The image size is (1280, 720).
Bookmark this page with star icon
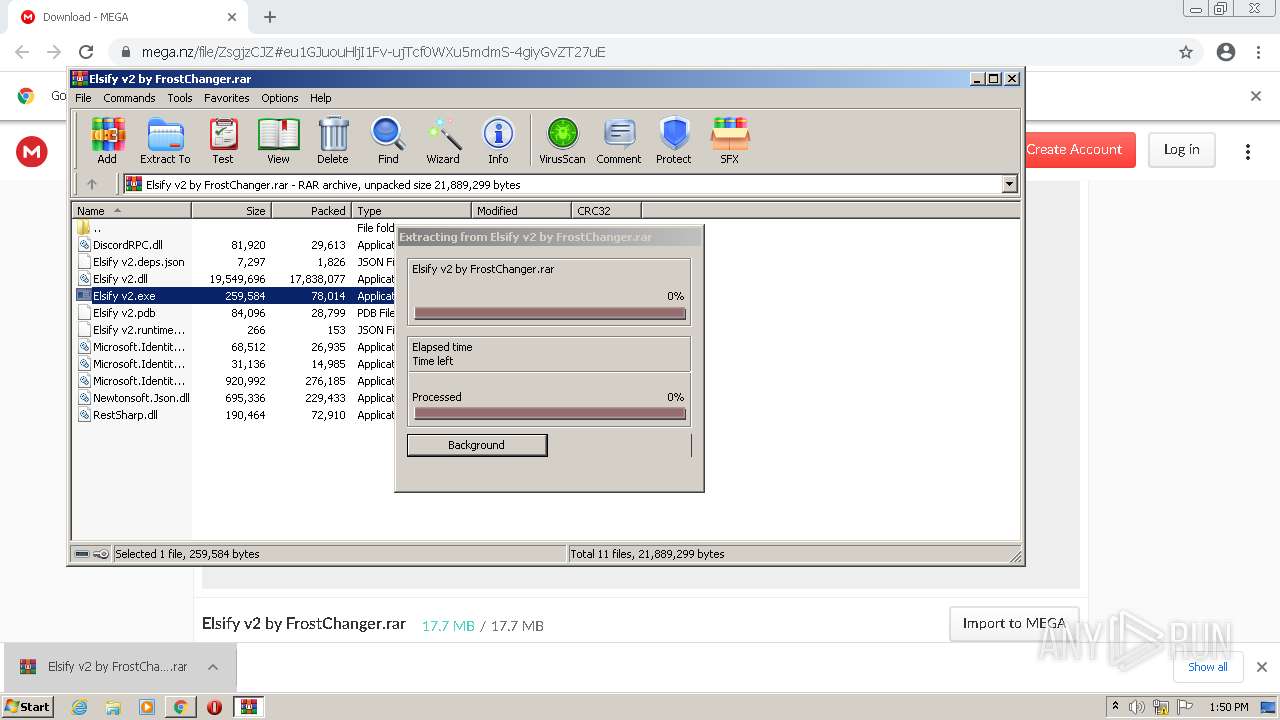pos(1186,52)
